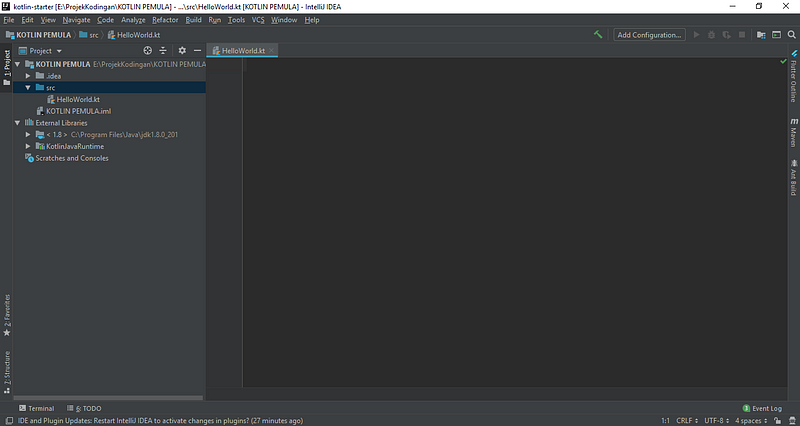Open Search Everywhere magnifier icon
Image resolution: width=800 pixels, height=426 pixels.
pos(791,35)
